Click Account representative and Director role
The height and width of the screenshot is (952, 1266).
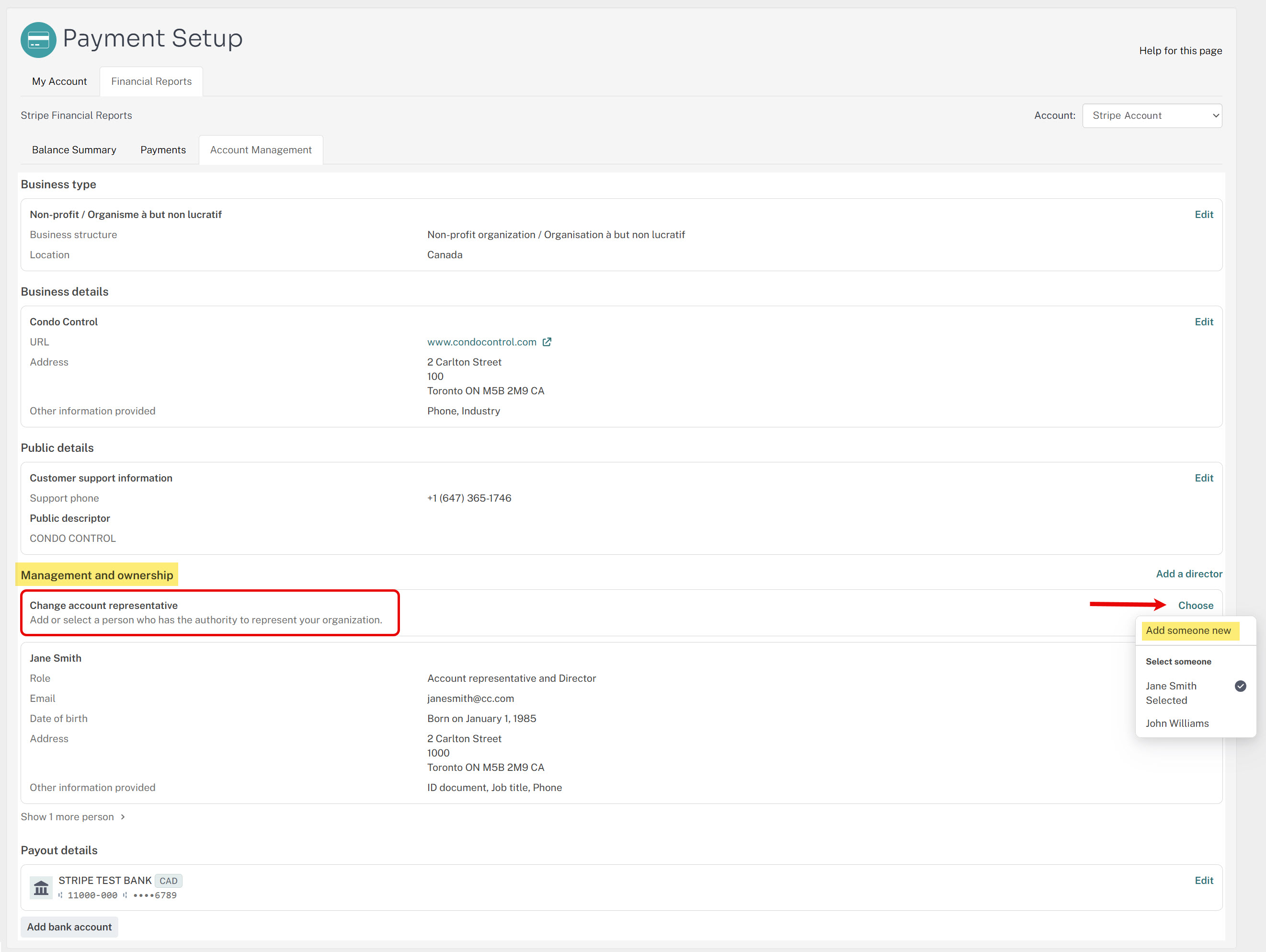click(x=512, y=678)
